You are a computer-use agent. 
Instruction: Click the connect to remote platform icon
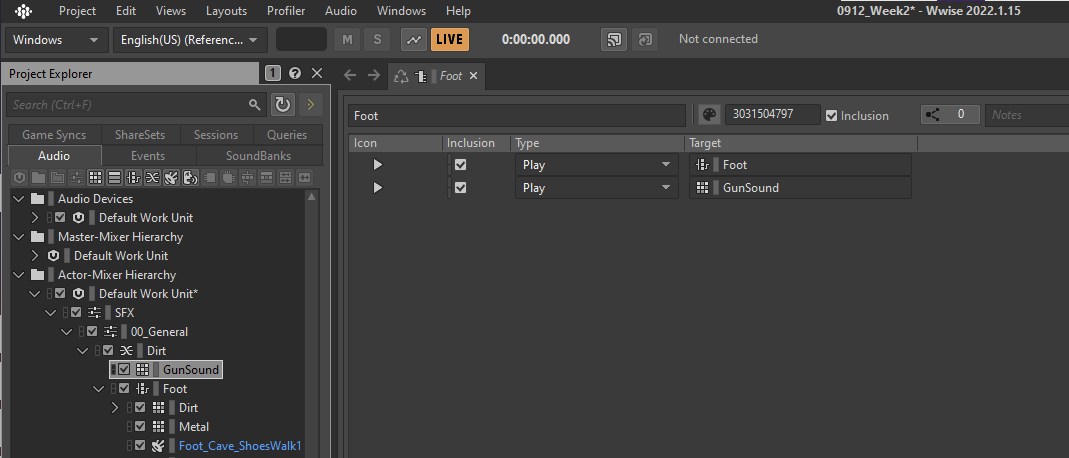[614, 40]
